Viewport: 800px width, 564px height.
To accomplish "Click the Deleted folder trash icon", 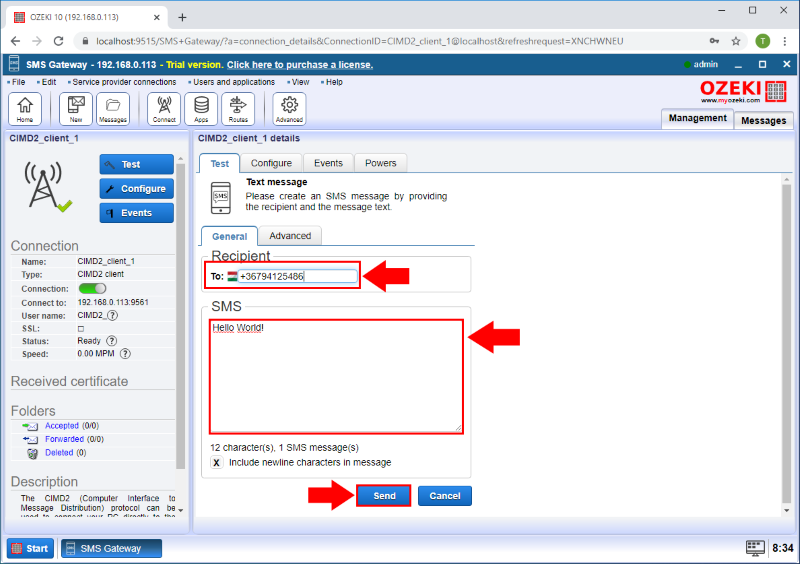I will tap(33, 453).
